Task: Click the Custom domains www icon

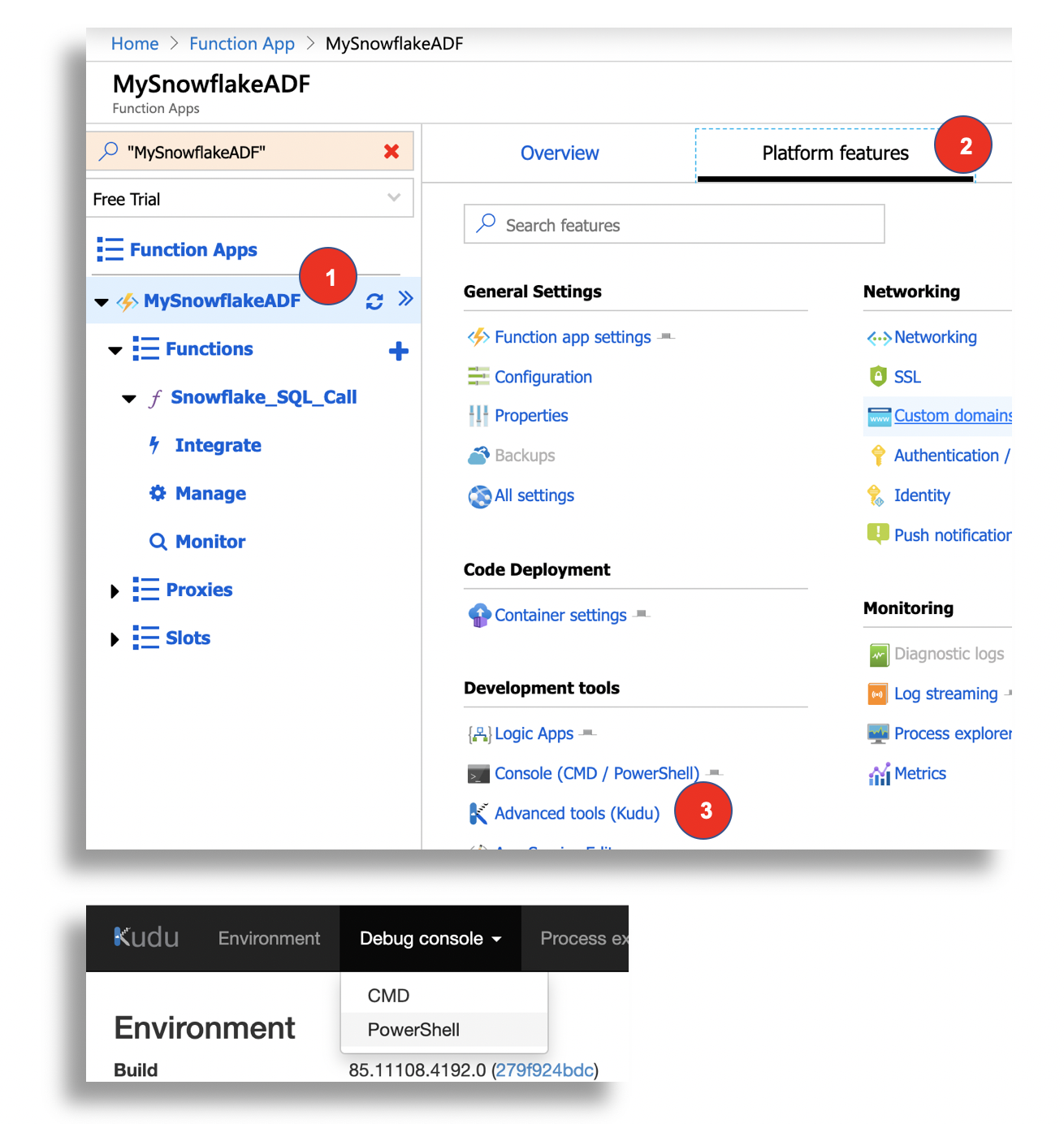Action: 879,417
